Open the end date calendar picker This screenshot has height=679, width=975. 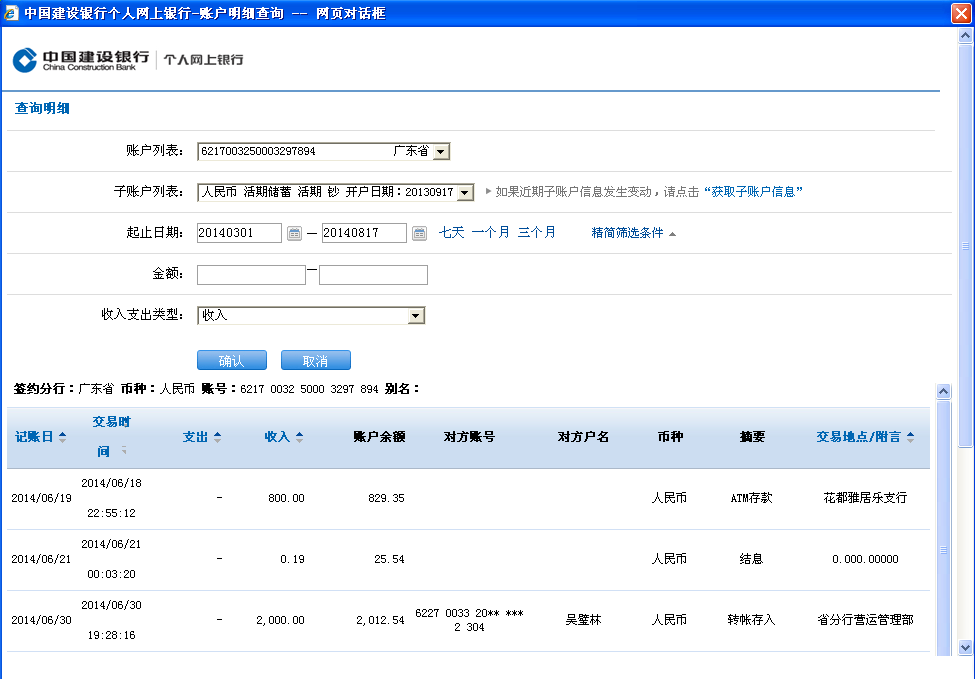[419, 233]
